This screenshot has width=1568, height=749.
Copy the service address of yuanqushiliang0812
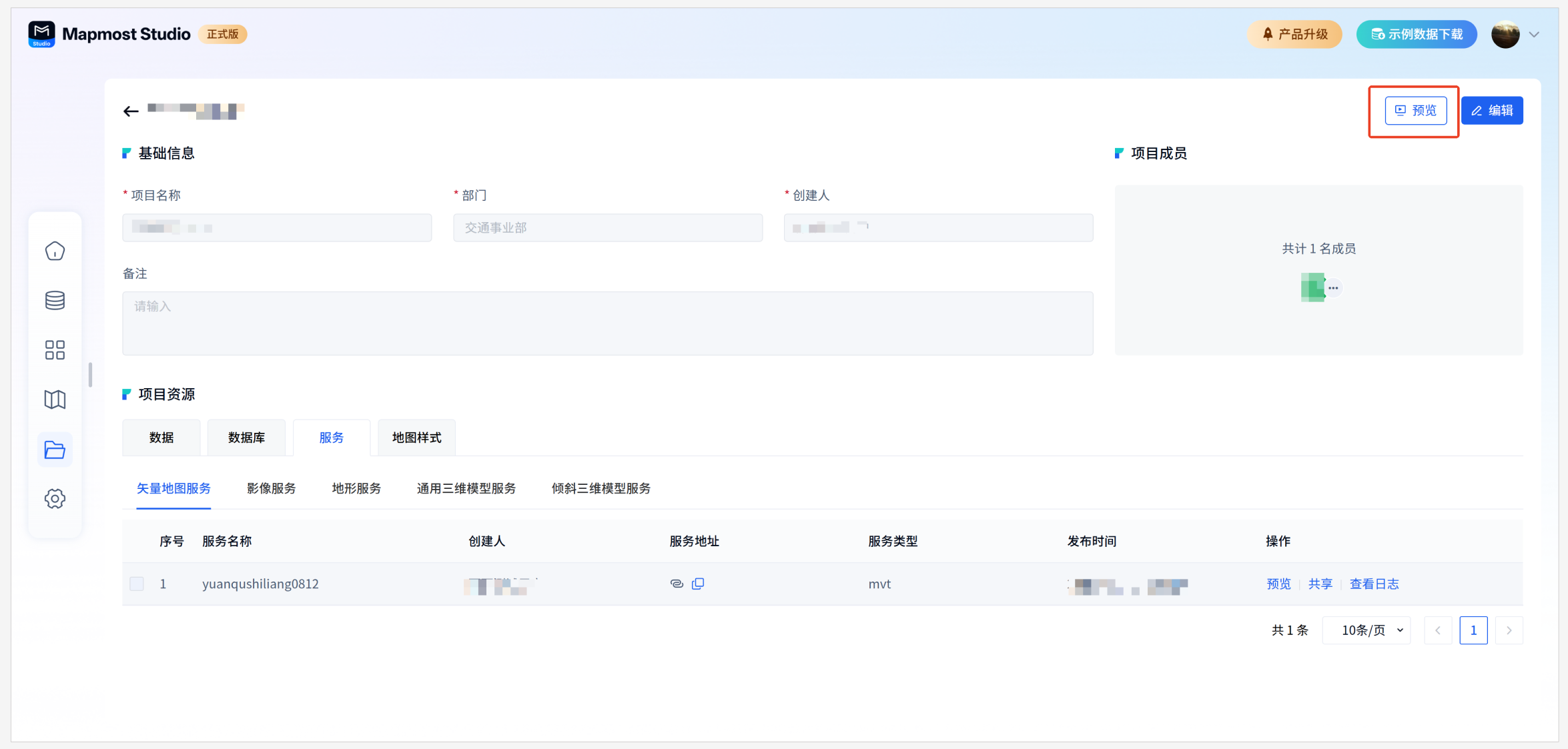pos(698,584)
